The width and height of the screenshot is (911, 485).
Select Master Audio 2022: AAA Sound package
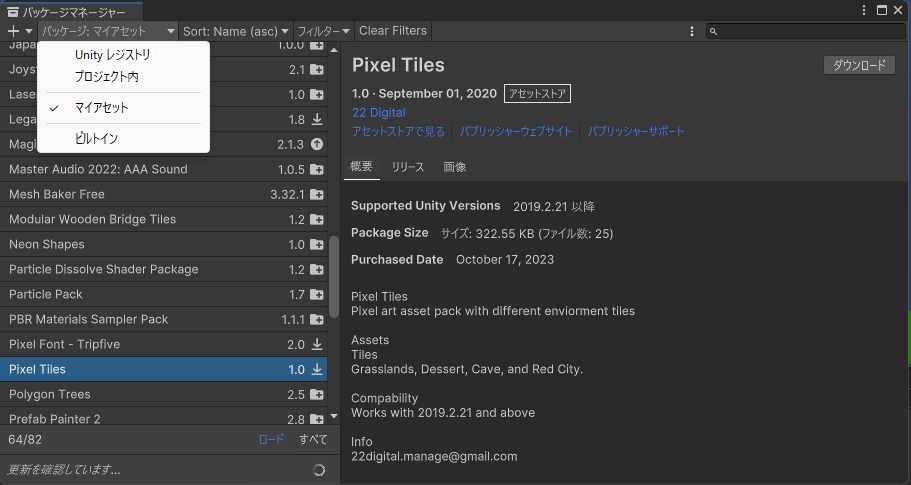pos(163,170)
